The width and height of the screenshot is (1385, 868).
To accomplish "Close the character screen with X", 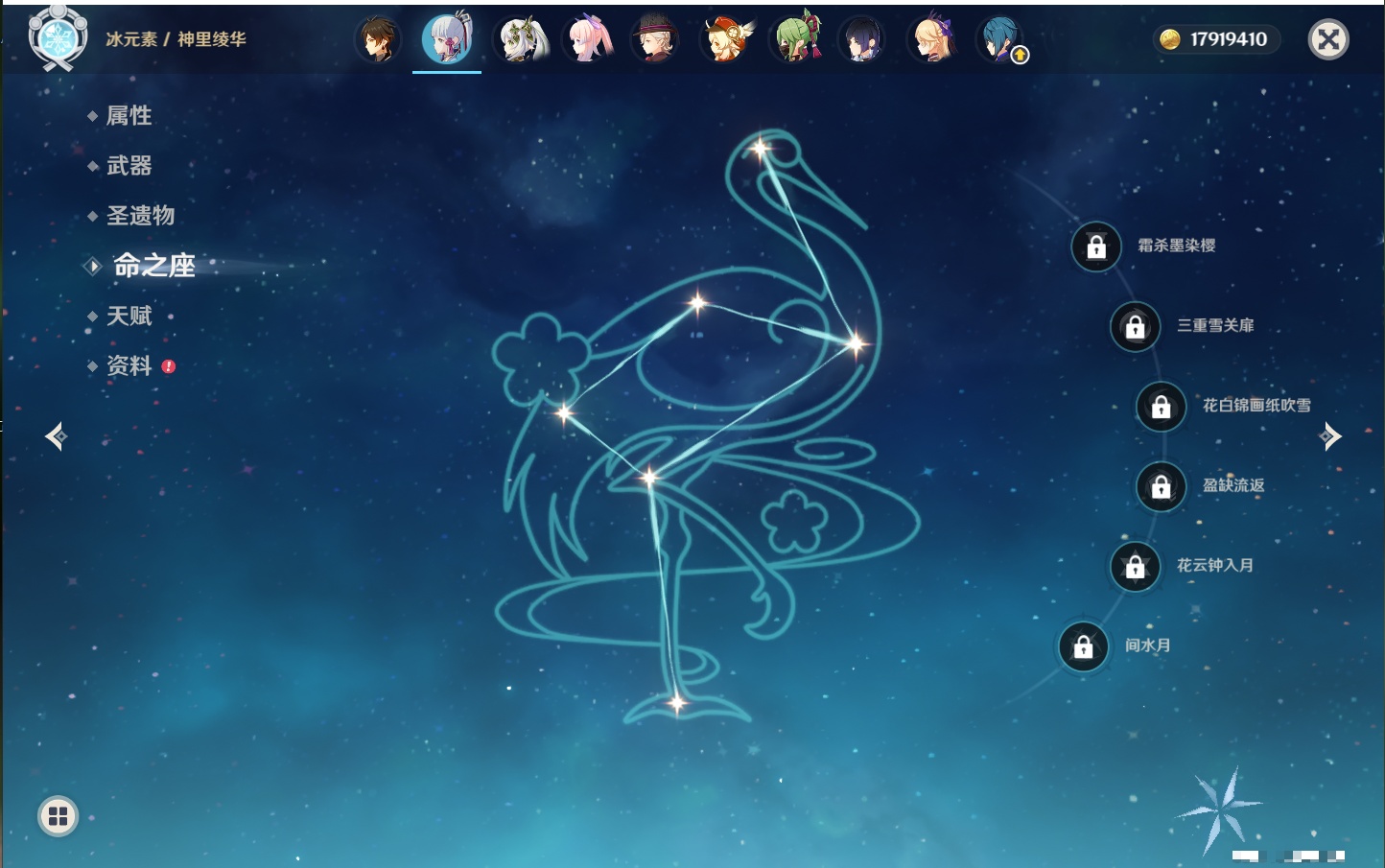I will coord(1328,39).
